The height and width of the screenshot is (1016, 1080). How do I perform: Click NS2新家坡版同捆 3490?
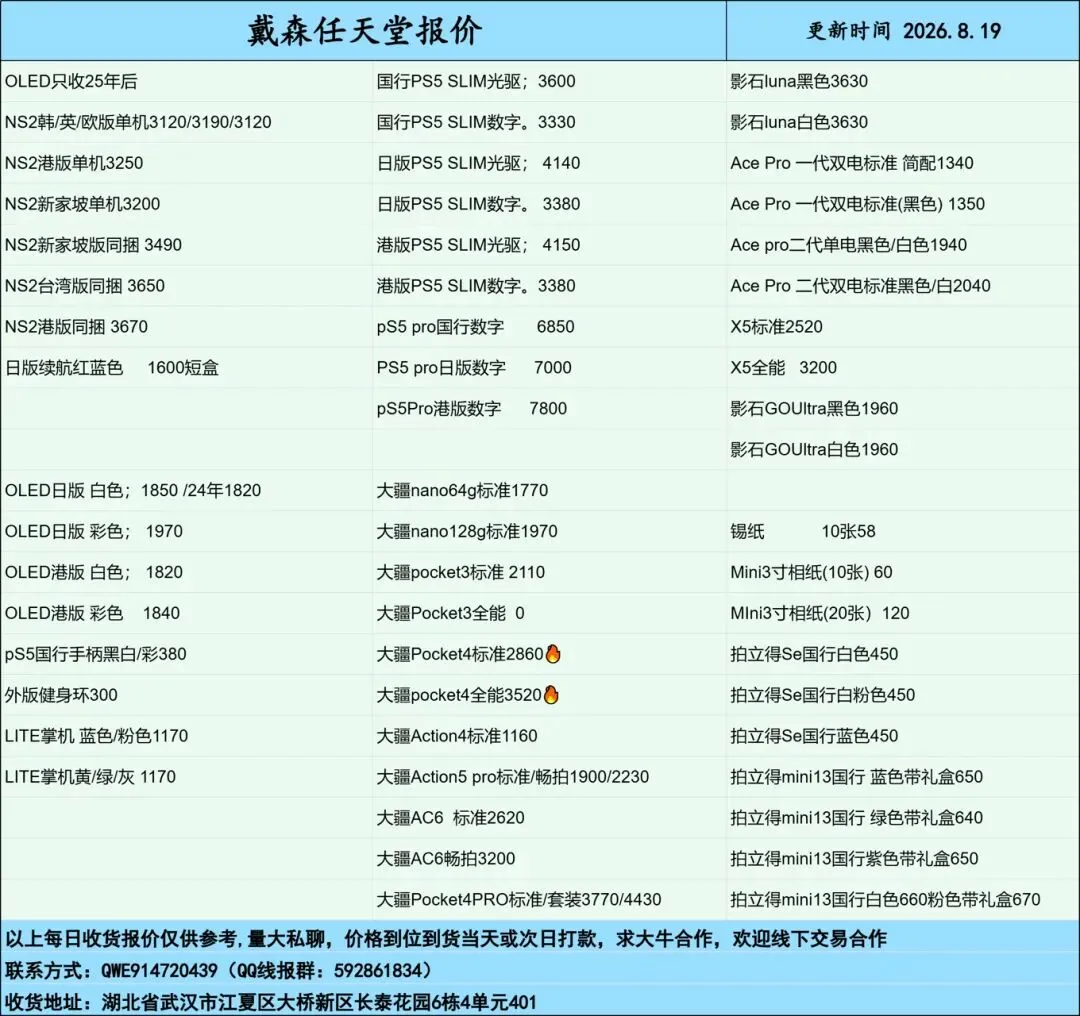pos(93,245)
